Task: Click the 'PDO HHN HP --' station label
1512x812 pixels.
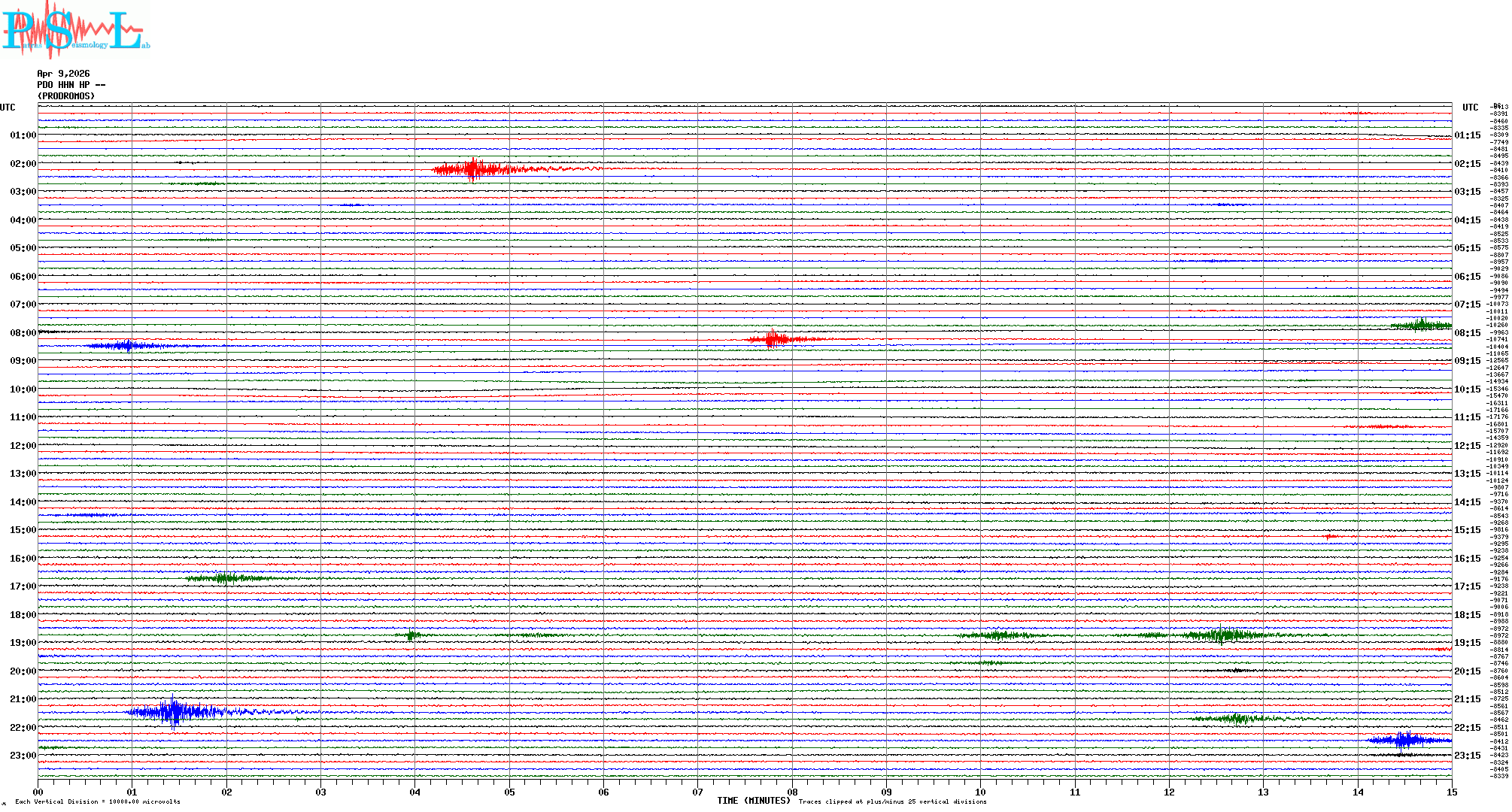Action: pyautogui.click(x=71, y=85)
